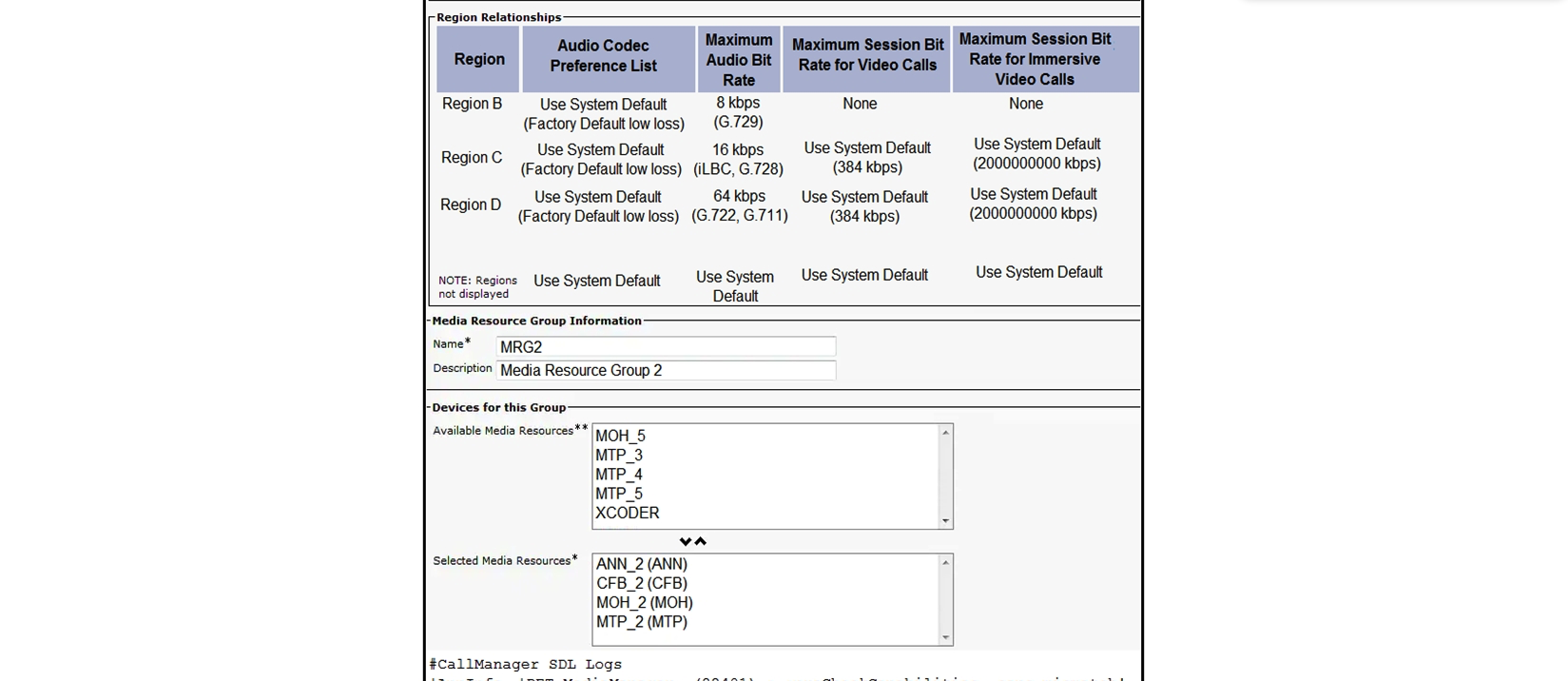This screenshot has height=681, width=1568.
Task: Click the Description field Media Resource Group 2
Action: [x=666, y=371]
